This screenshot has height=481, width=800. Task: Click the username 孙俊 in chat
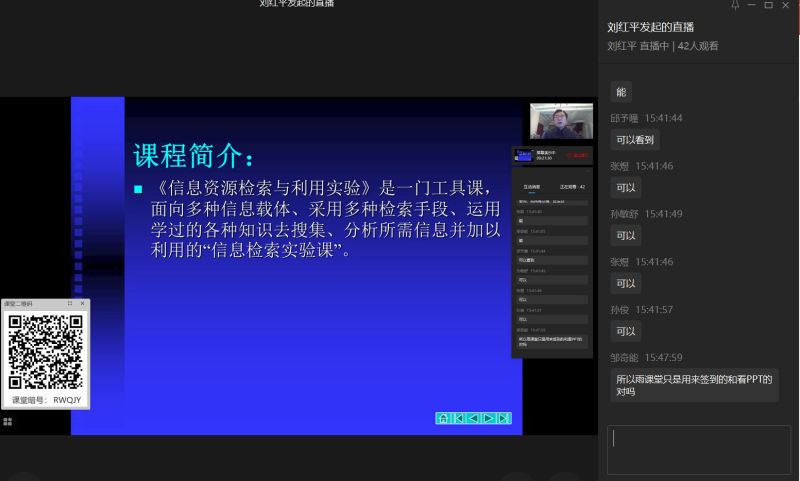pyautogui.click(x=622, y=310)
